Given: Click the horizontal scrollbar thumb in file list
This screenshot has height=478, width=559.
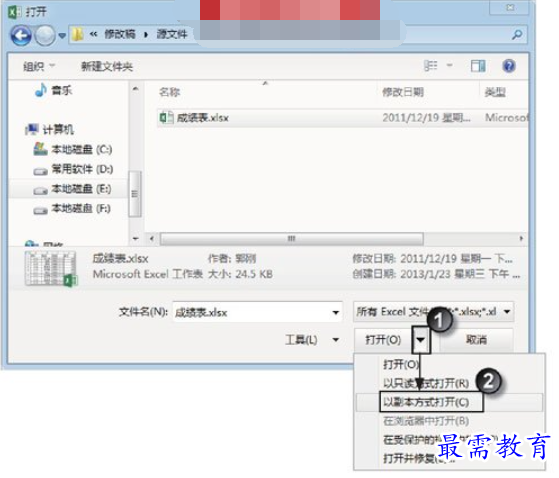Looking at the screenshot, I should tap(292, 238).
